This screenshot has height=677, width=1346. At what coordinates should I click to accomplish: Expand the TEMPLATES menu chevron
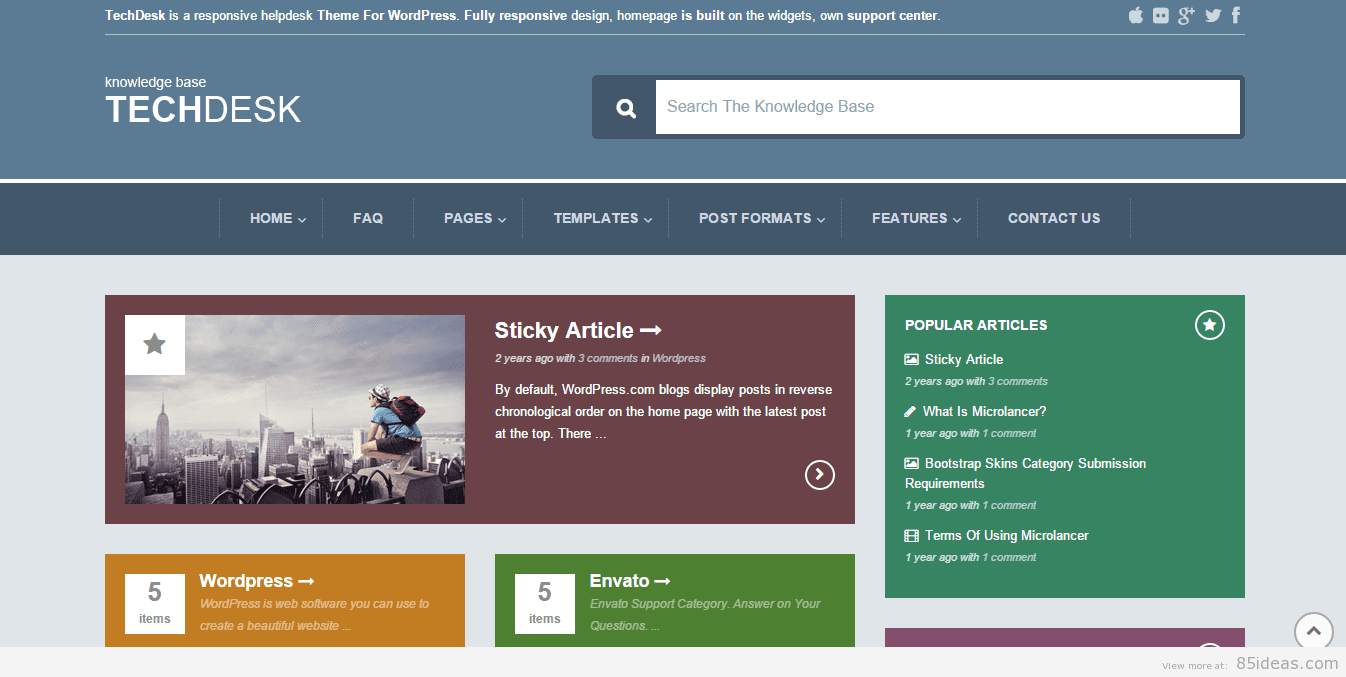648,220
